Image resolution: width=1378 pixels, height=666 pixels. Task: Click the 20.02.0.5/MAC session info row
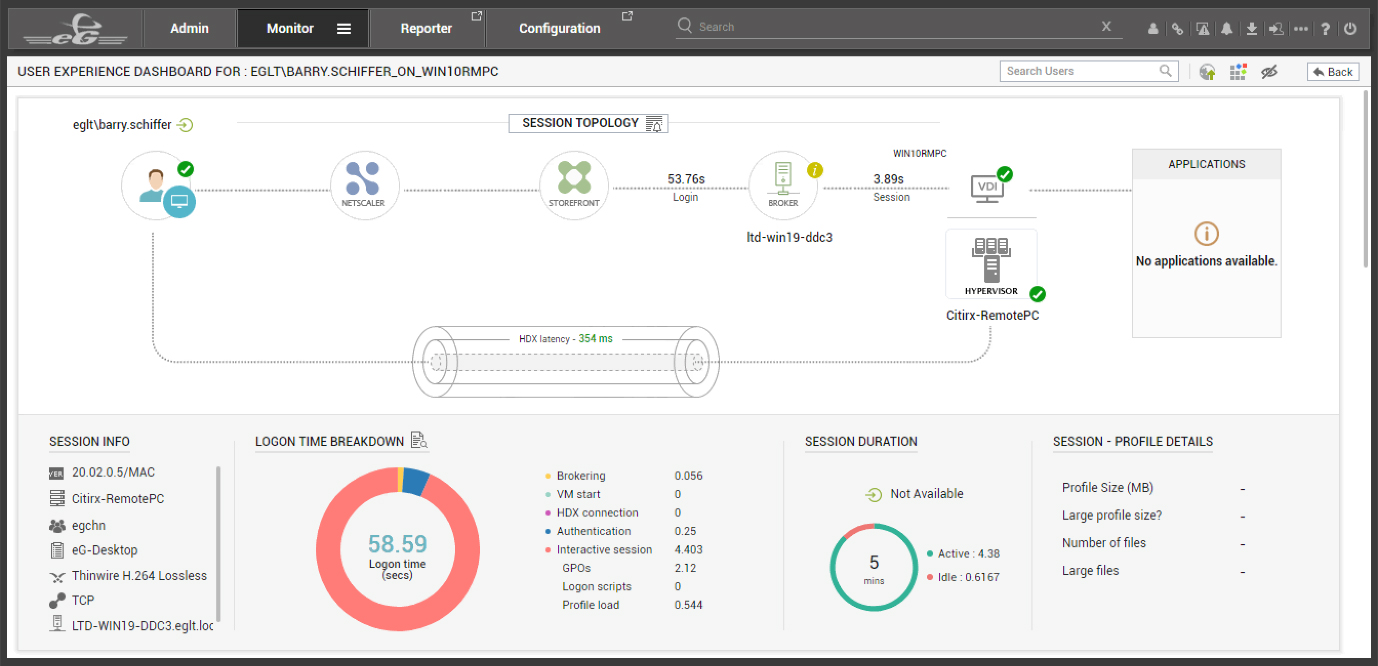pyautogui.click(x=102, y=472)
